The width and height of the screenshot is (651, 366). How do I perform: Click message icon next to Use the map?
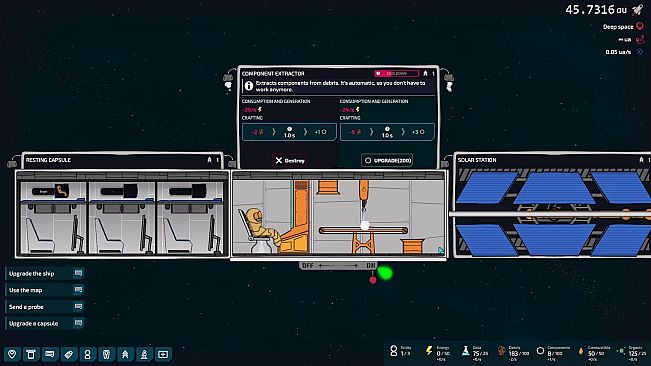(x=78, y=290)
